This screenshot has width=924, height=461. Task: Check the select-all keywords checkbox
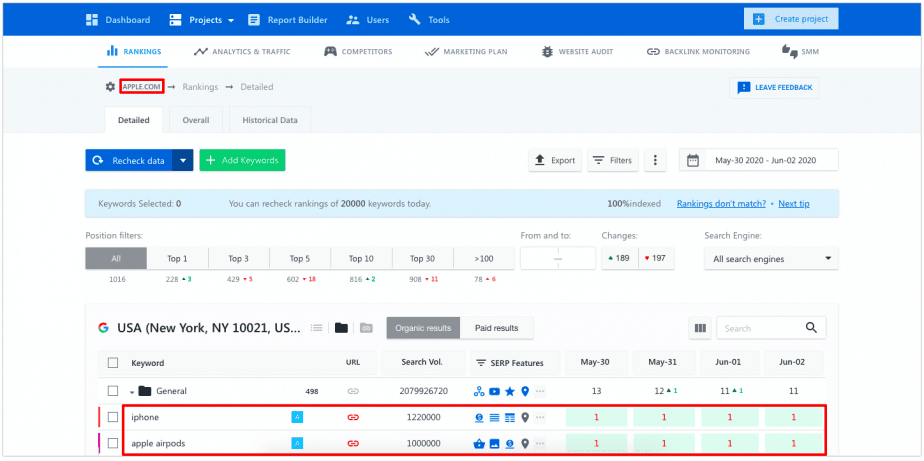click(113, 363)
